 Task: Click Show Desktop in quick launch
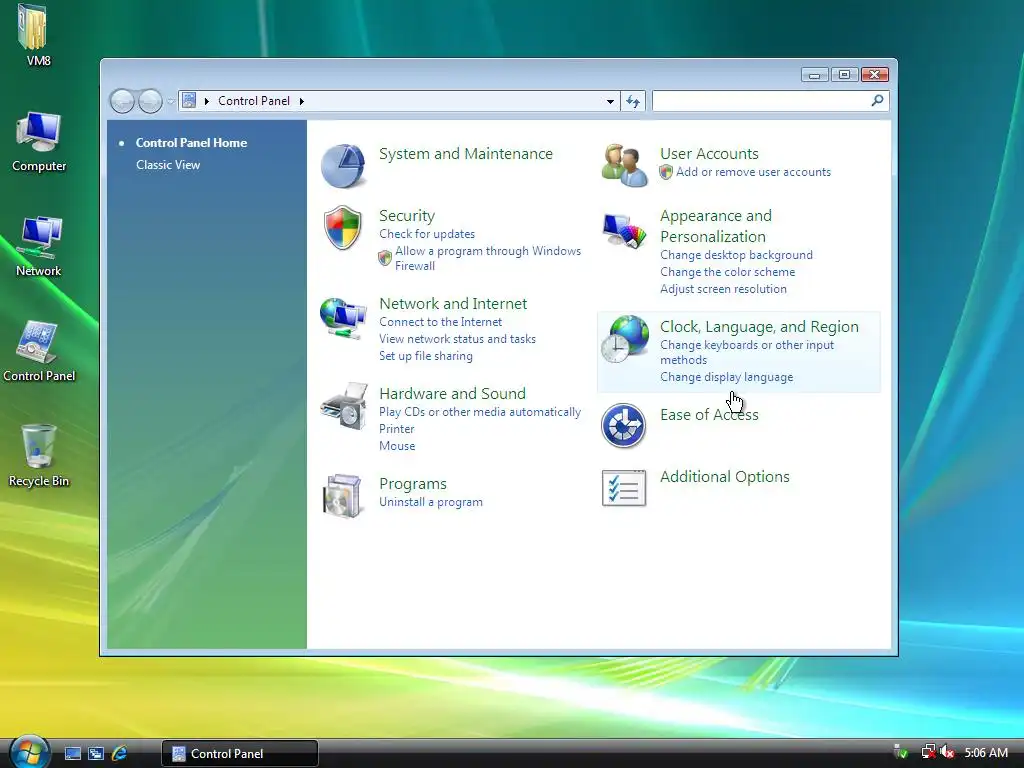72,754
